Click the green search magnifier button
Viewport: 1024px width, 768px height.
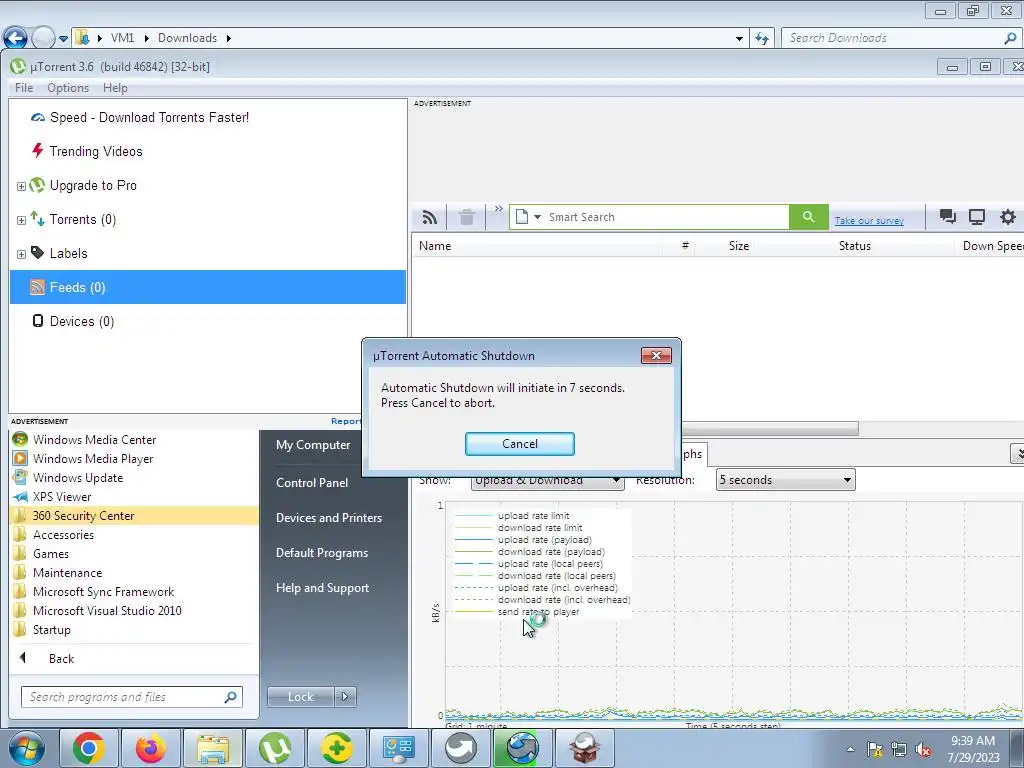808,217
